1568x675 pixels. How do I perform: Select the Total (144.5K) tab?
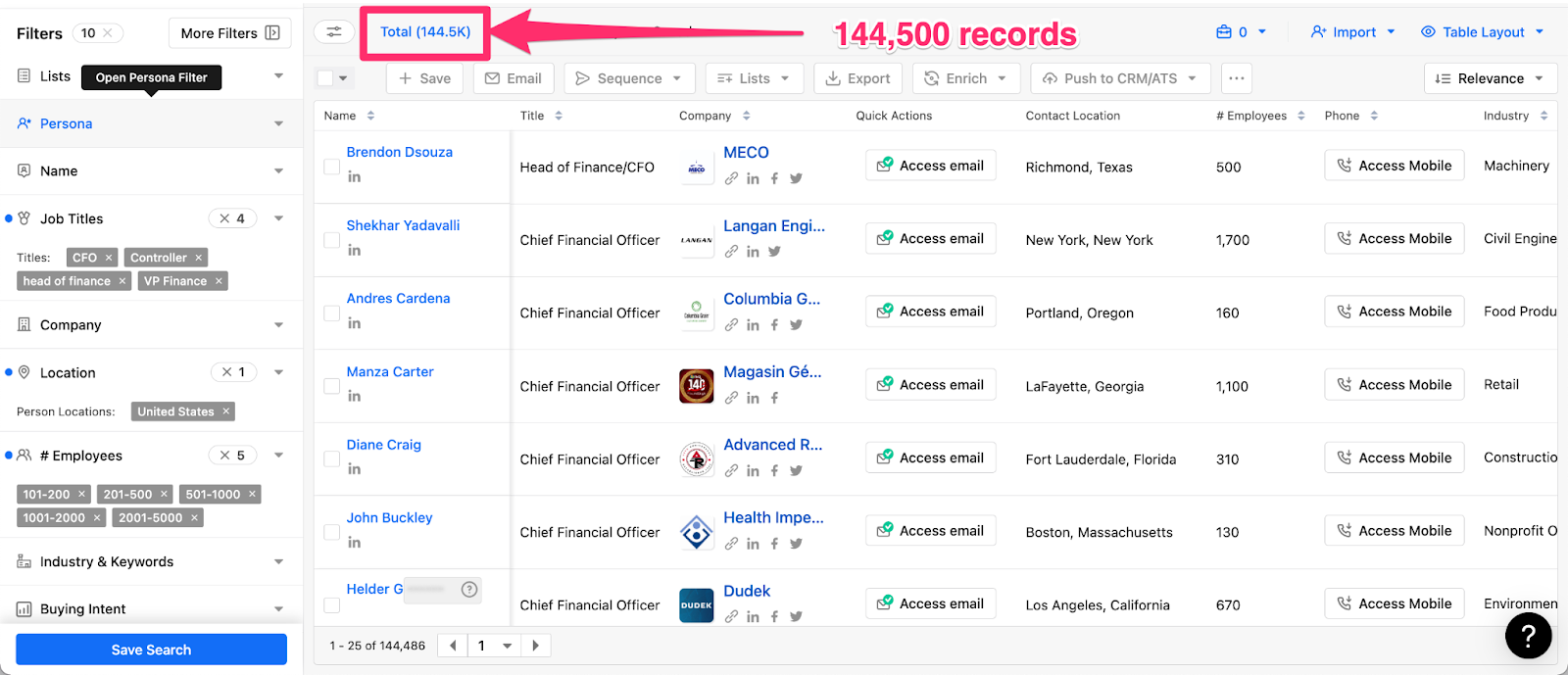coord(425,31)
